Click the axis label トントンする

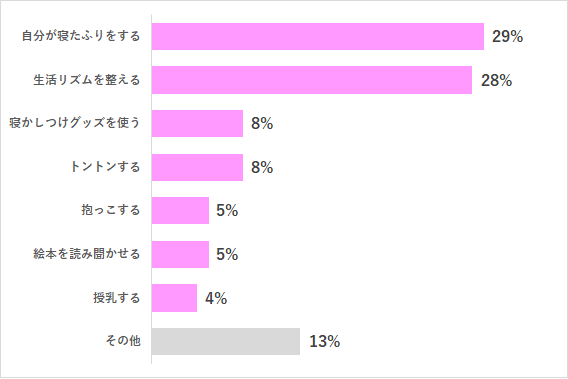tap(105, 167)
